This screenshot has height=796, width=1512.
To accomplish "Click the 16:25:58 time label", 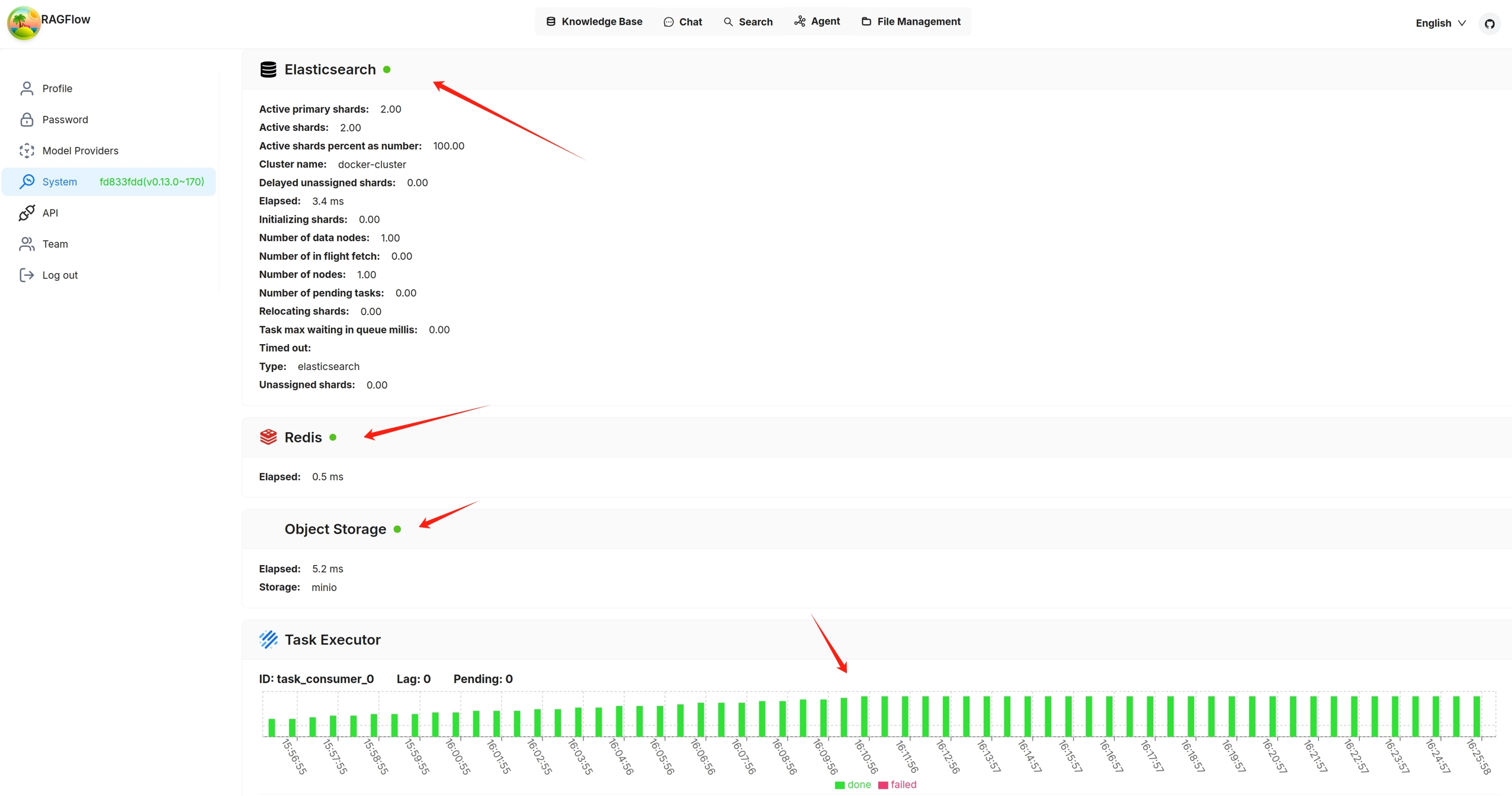I will pos(1479,756).
